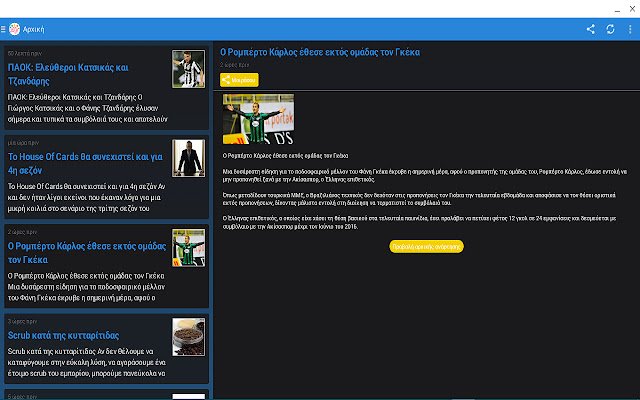Refresh the news feed
Screen dimensions: 640x400
(x=610, y=29)
